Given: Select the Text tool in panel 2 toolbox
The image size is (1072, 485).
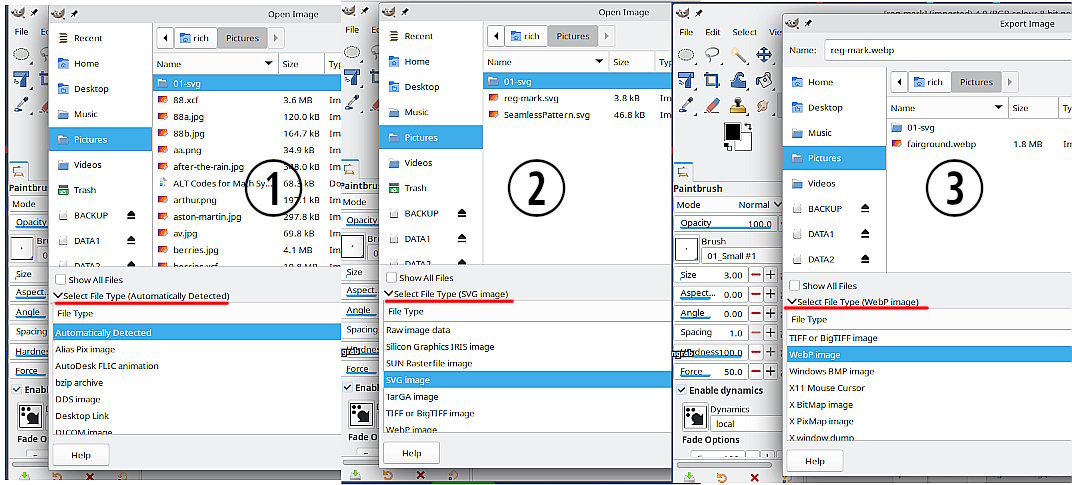Looking at the screenshot, I should click(x=353, y=77).
